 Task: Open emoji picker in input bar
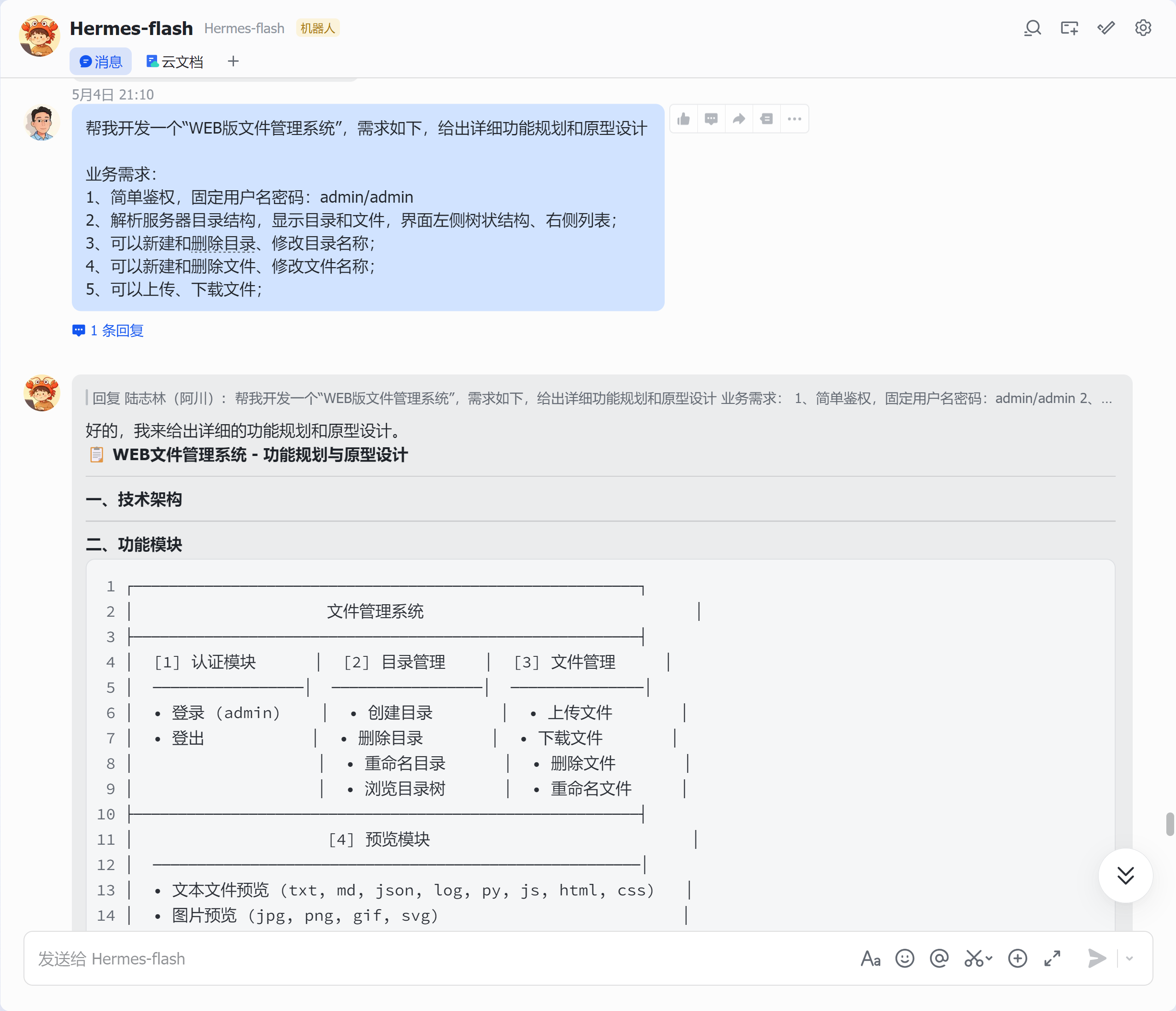point(905,958)
